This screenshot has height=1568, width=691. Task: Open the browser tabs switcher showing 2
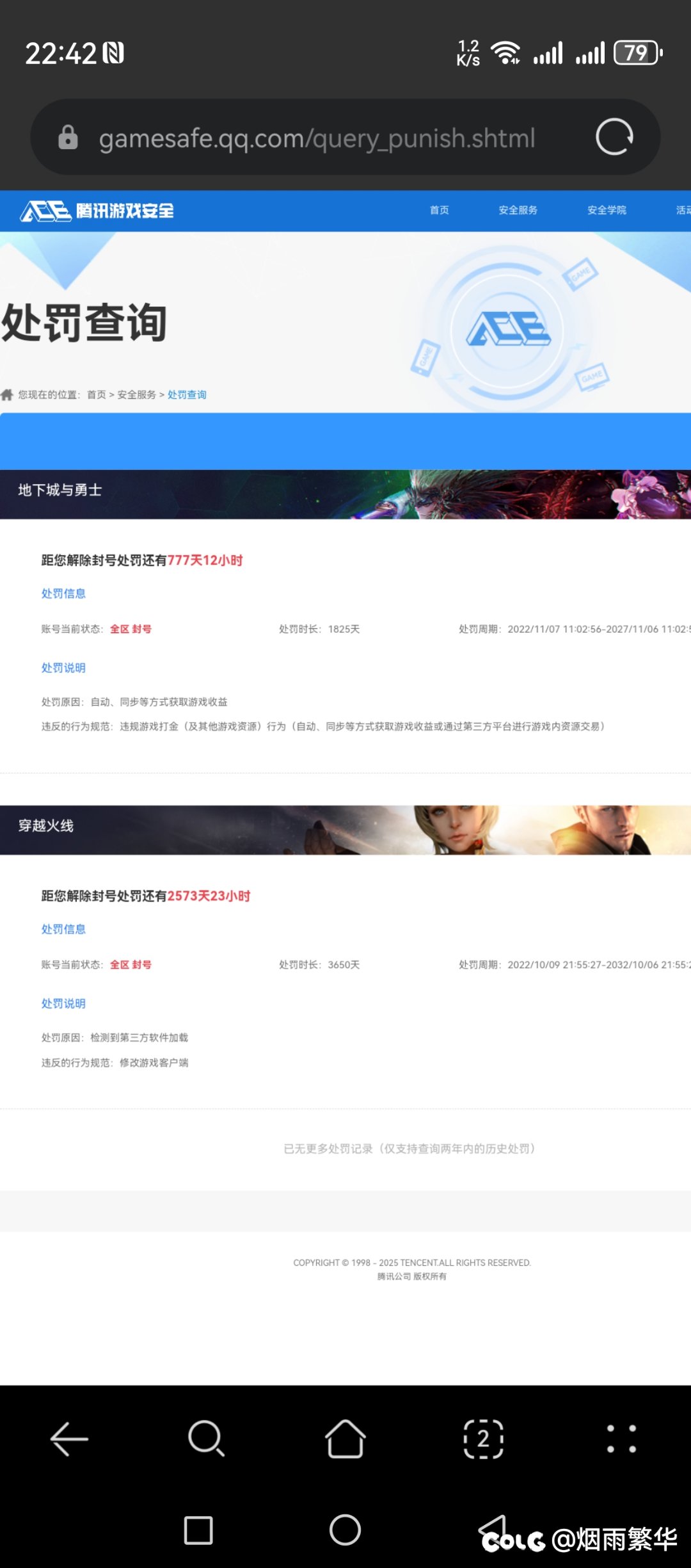point(483,1439)
